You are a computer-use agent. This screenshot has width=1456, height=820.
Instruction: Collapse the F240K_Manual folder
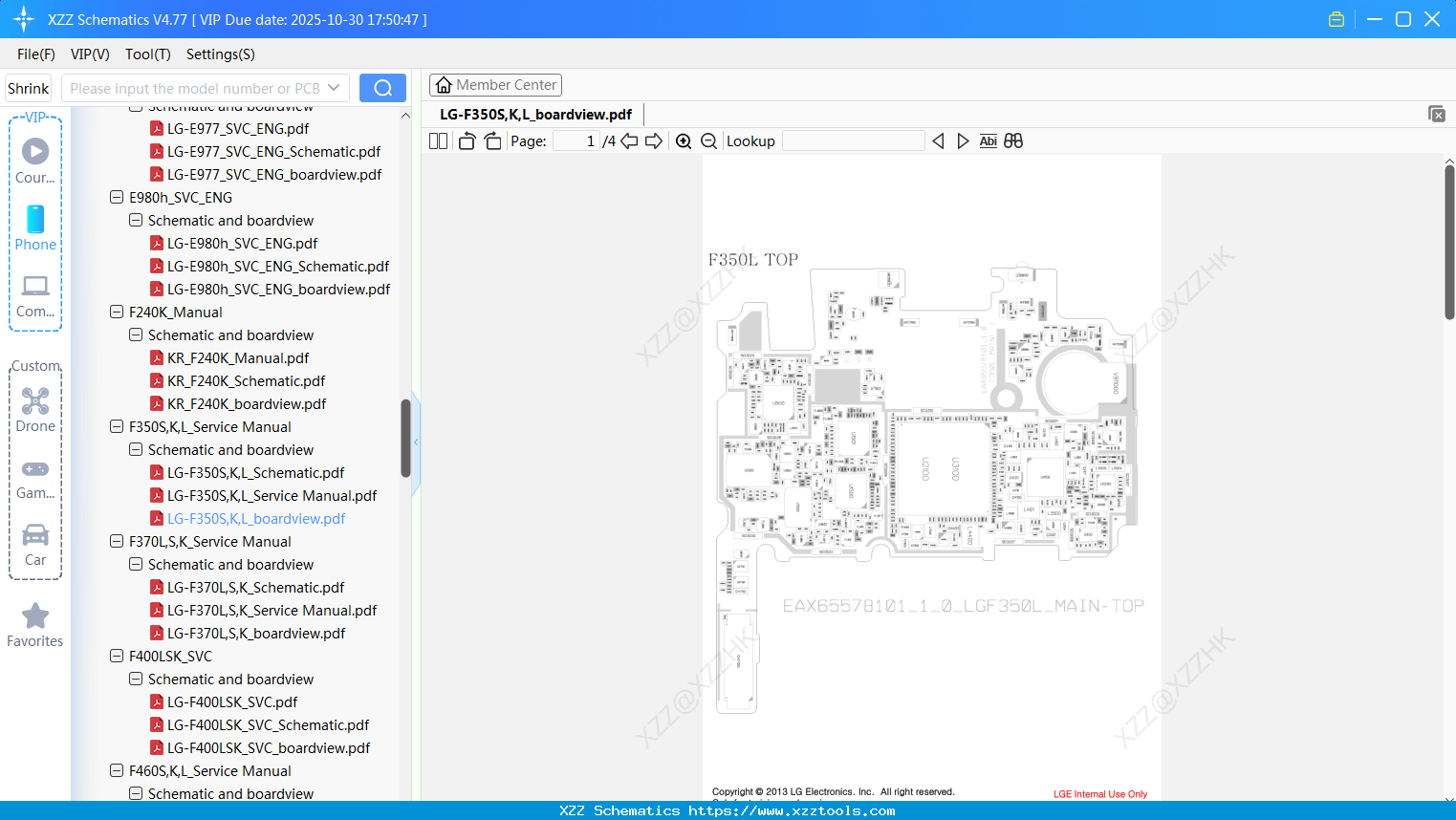[117, 312]
